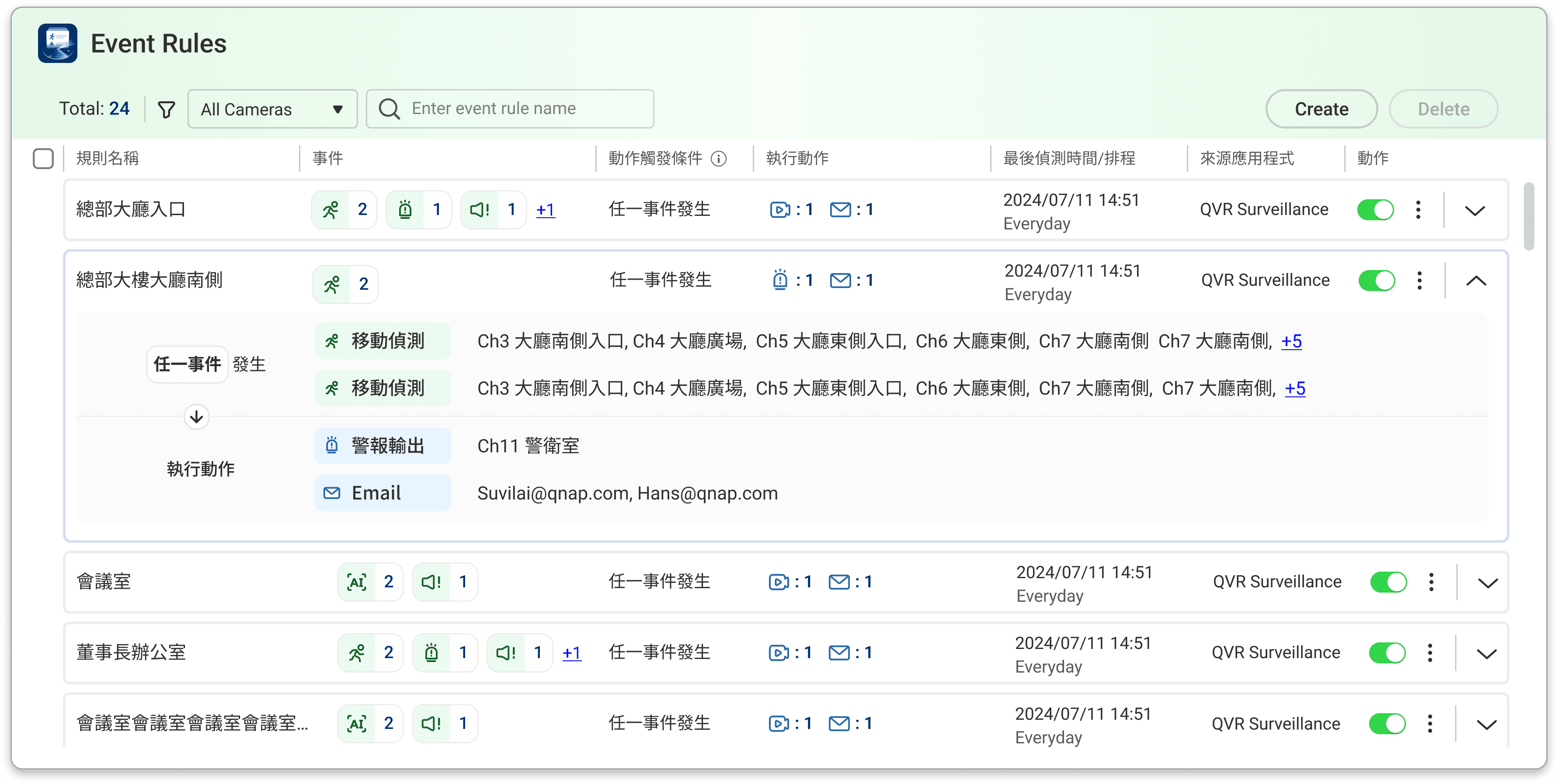Disable the 總部大廳入口 rule toggle

click(1375, 210)
